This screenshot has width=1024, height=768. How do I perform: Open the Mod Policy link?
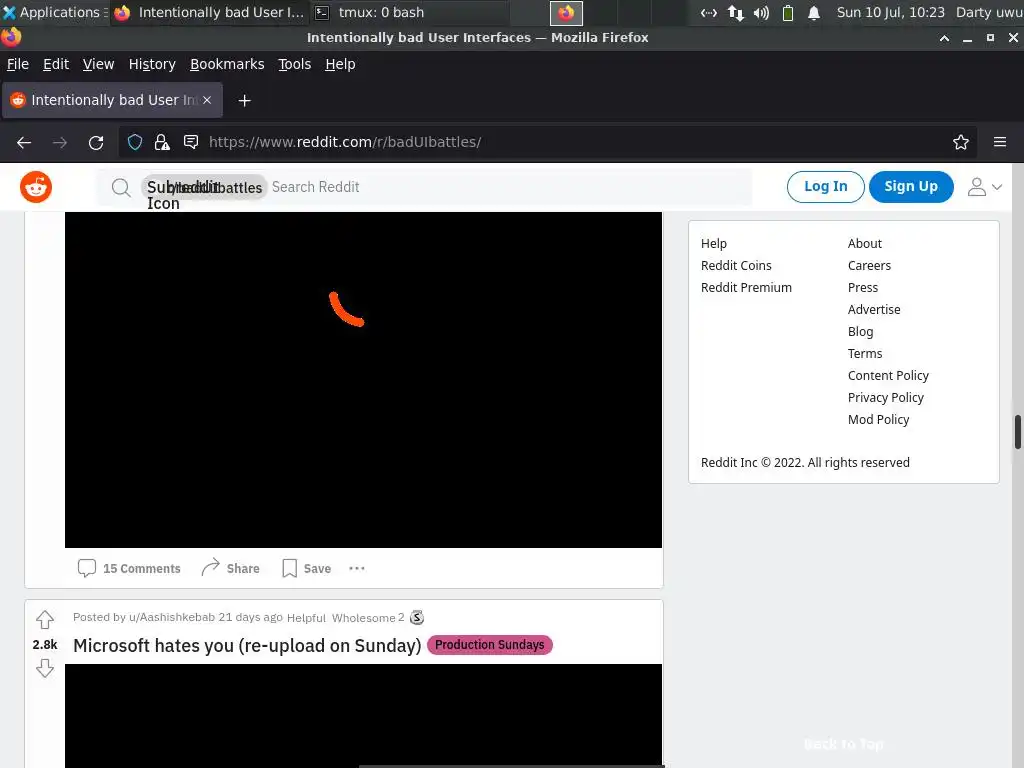tap(878, 419)
